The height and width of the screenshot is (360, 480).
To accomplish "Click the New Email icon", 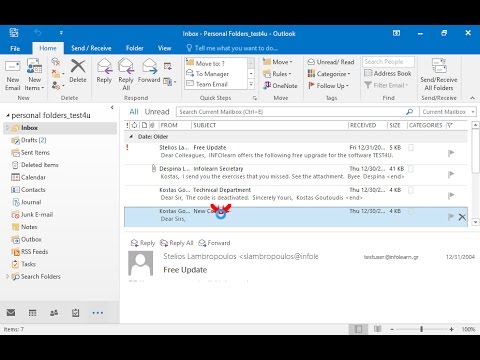I will [13, 75].
